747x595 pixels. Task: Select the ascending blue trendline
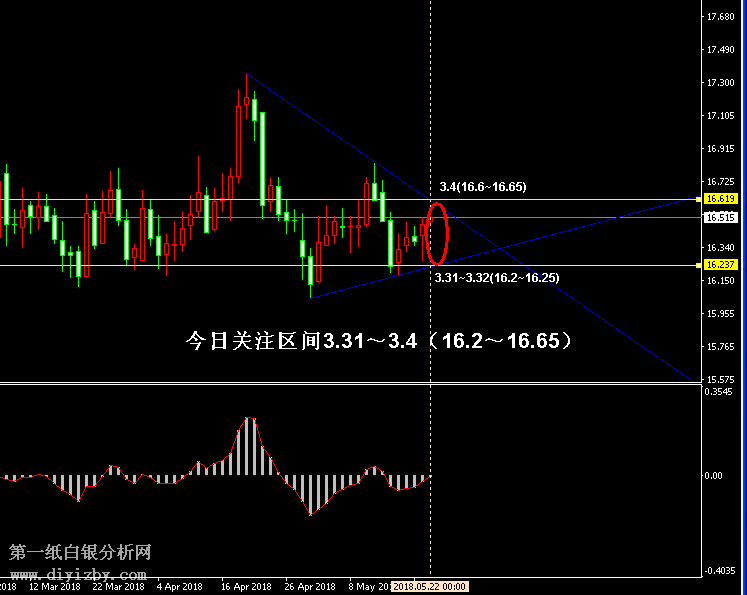click(560, 236)
